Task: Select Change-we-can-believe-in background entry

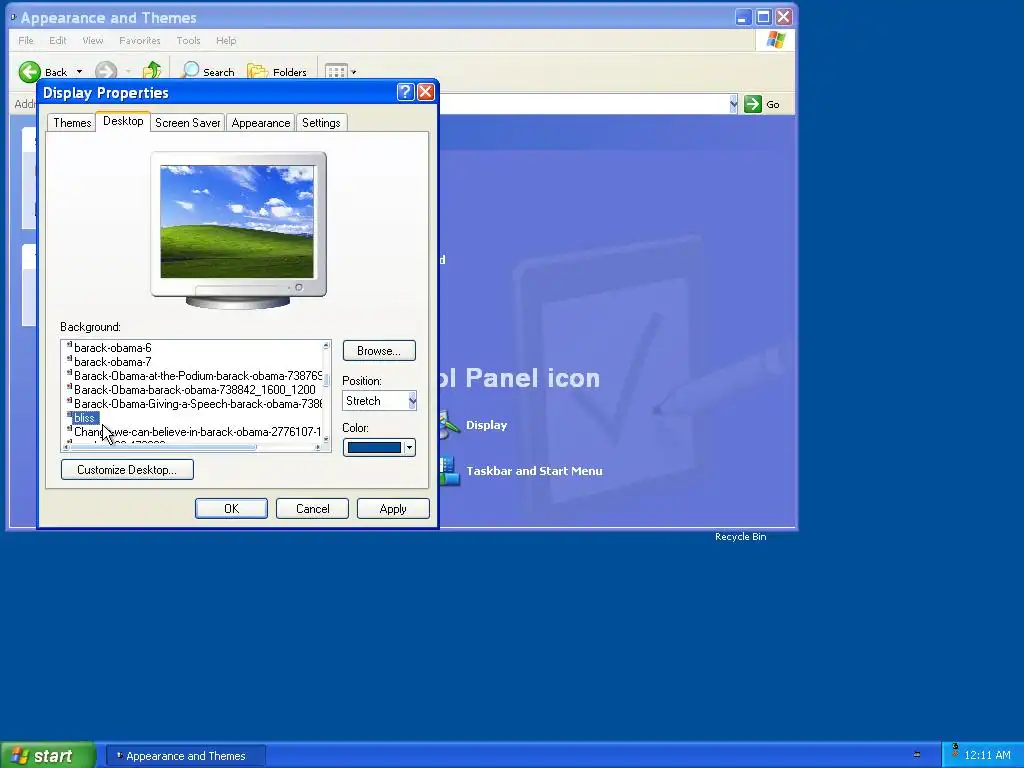Action: click(195, 432)
